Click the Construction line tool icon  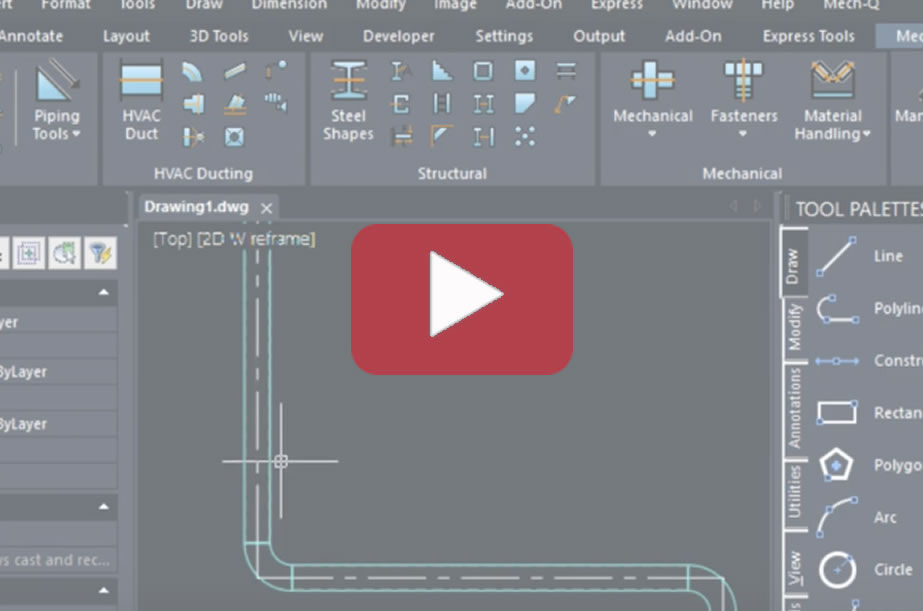click(836, 360)
